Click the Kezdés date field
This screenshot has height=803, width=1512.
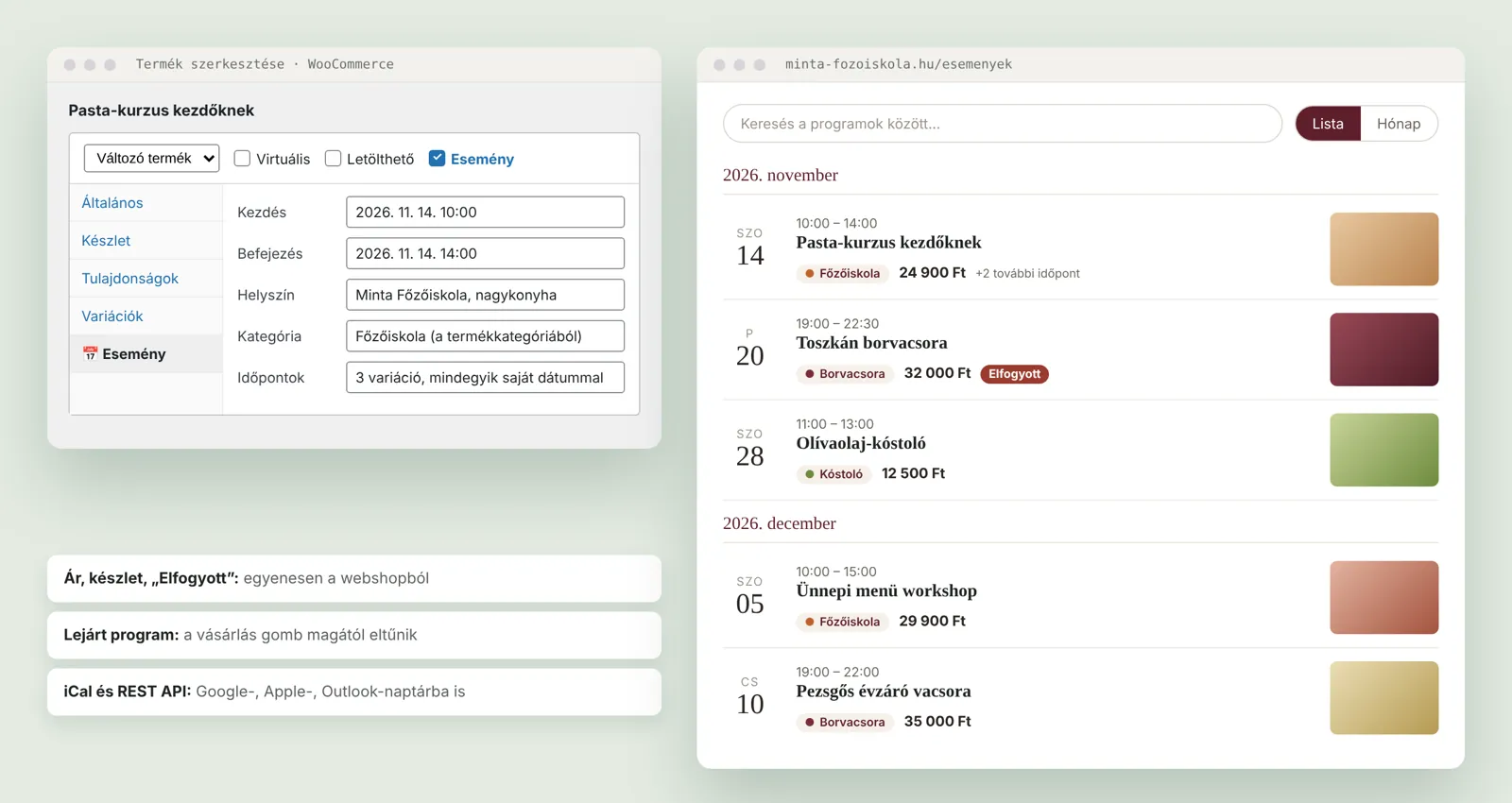coord(485,212)
